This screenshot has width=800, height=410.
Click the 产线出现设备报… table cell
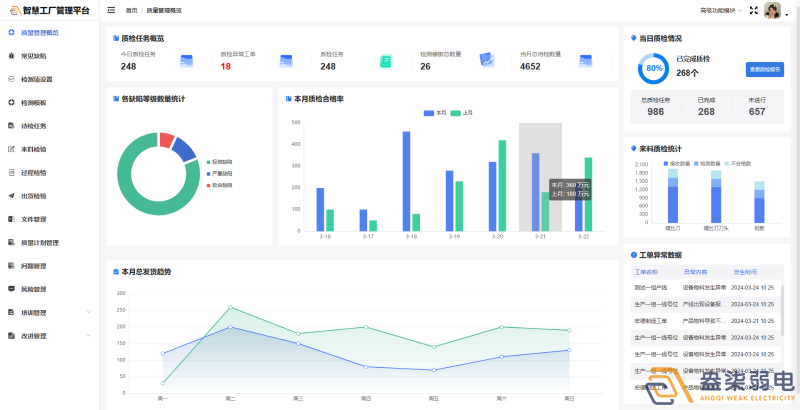pyautogui.click(x=704, y=304)
